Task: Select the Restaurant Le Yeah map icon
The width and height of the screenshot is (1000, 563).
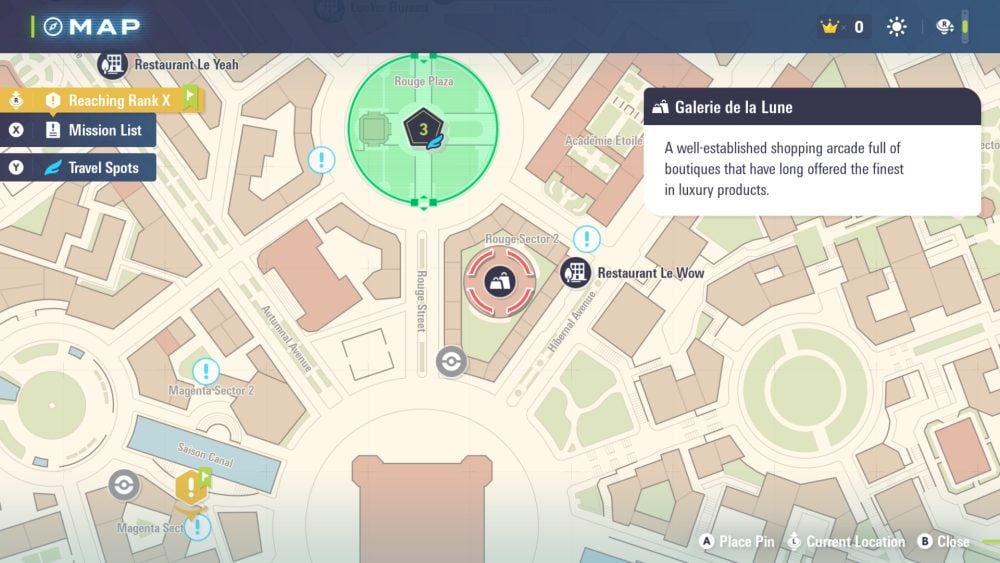Action: (113, 64)
